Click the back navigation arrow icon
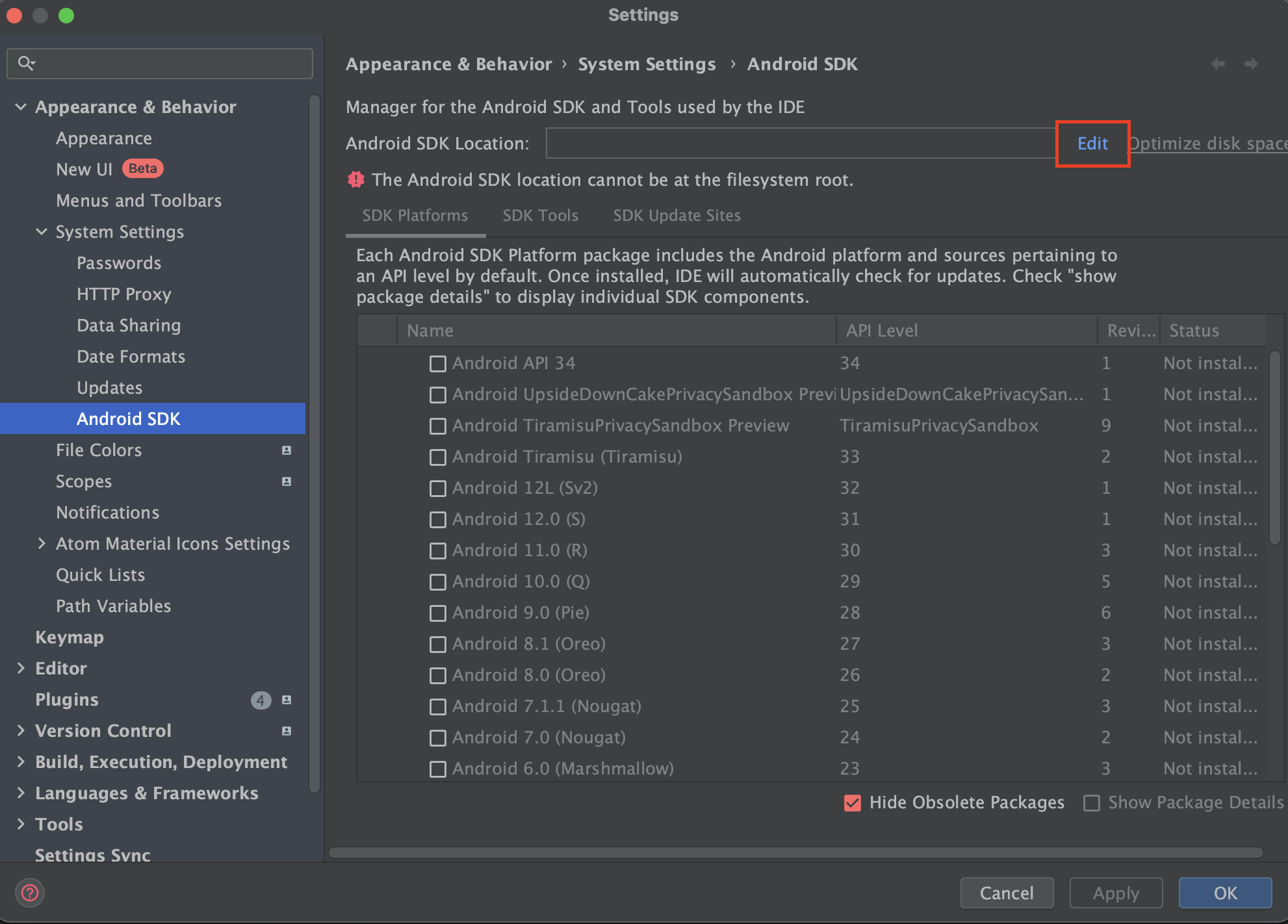This screenshot has height=924, width=1288. [x=1218, y=64]
